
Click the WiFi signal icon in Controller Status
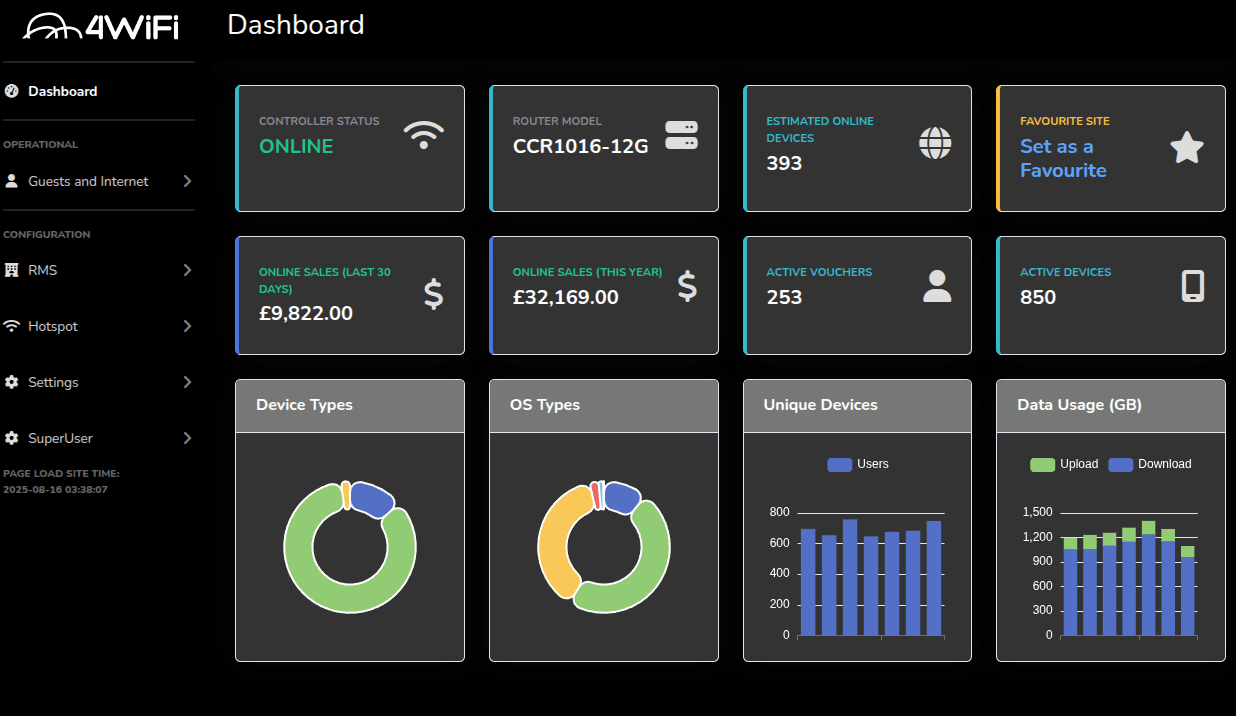(424, 135)
